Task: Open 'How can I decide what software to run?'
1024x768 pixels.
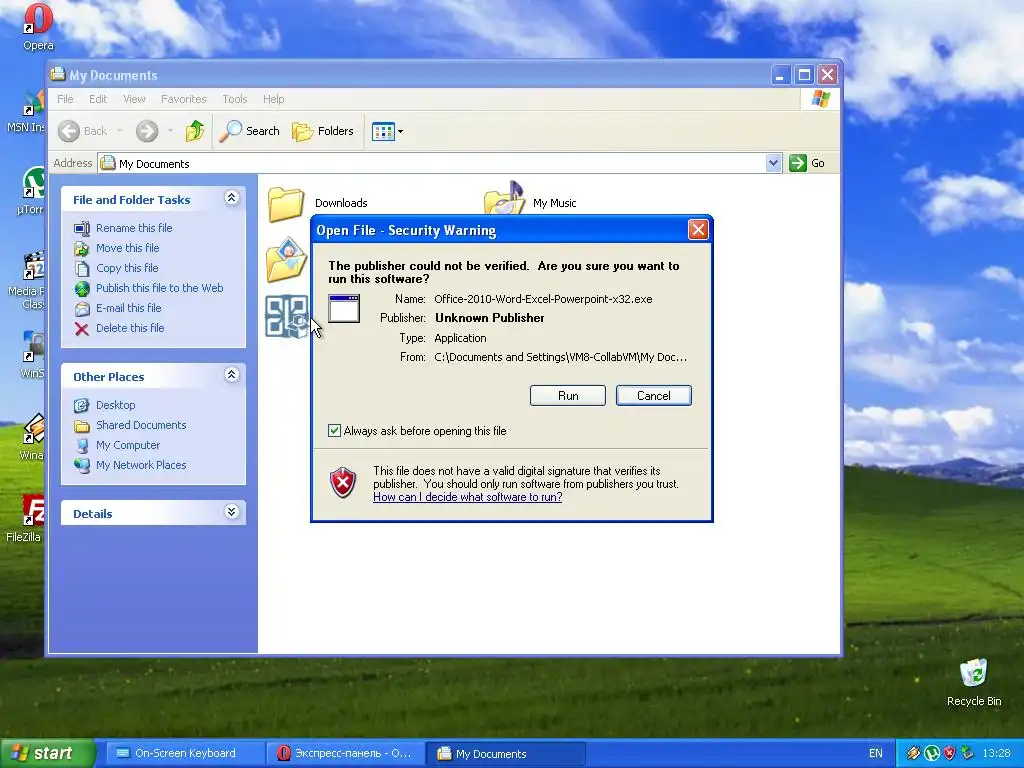Action: [468, 497]
